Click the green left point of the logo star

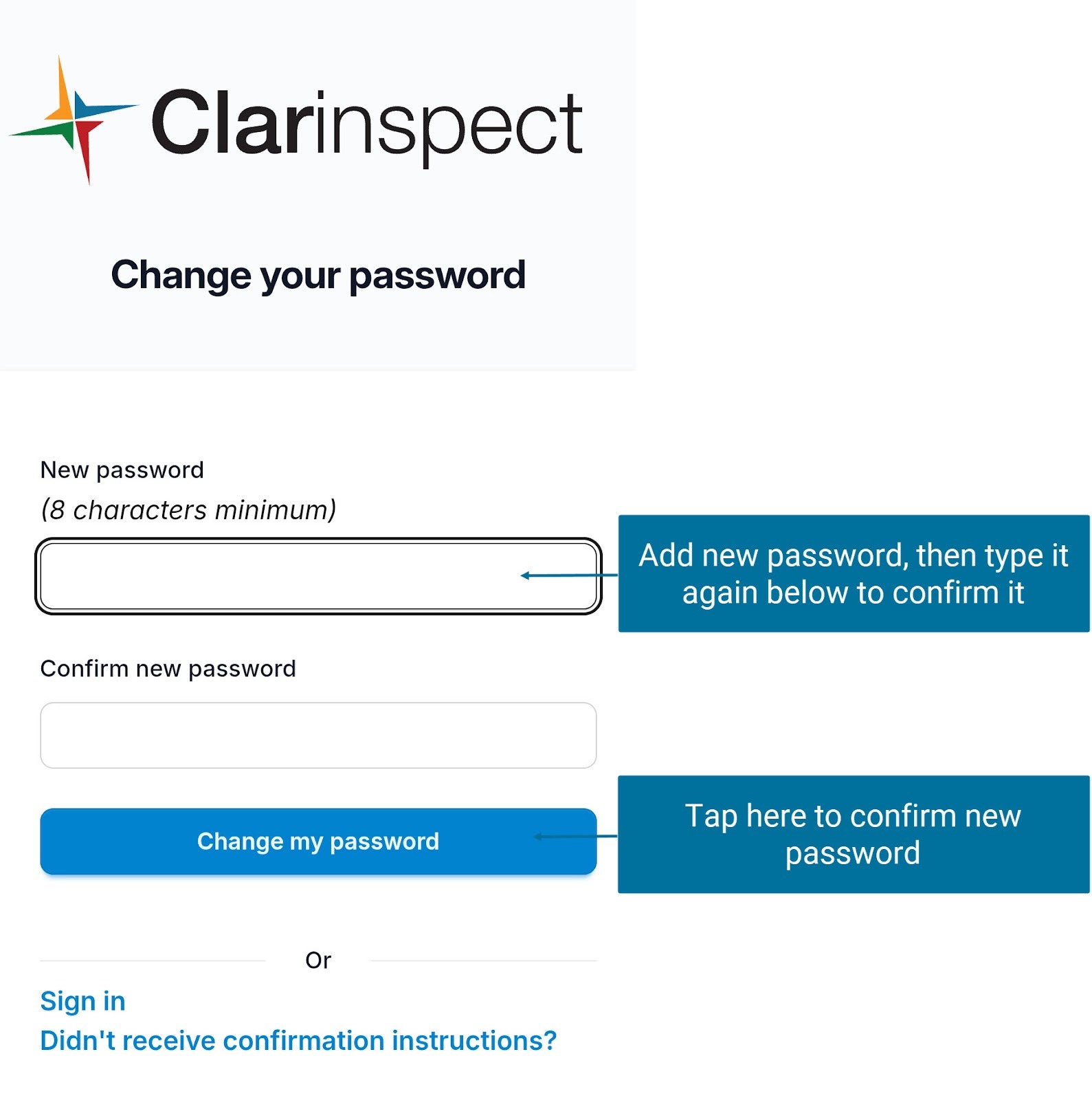pyautogui.click(x=41, y=131)
